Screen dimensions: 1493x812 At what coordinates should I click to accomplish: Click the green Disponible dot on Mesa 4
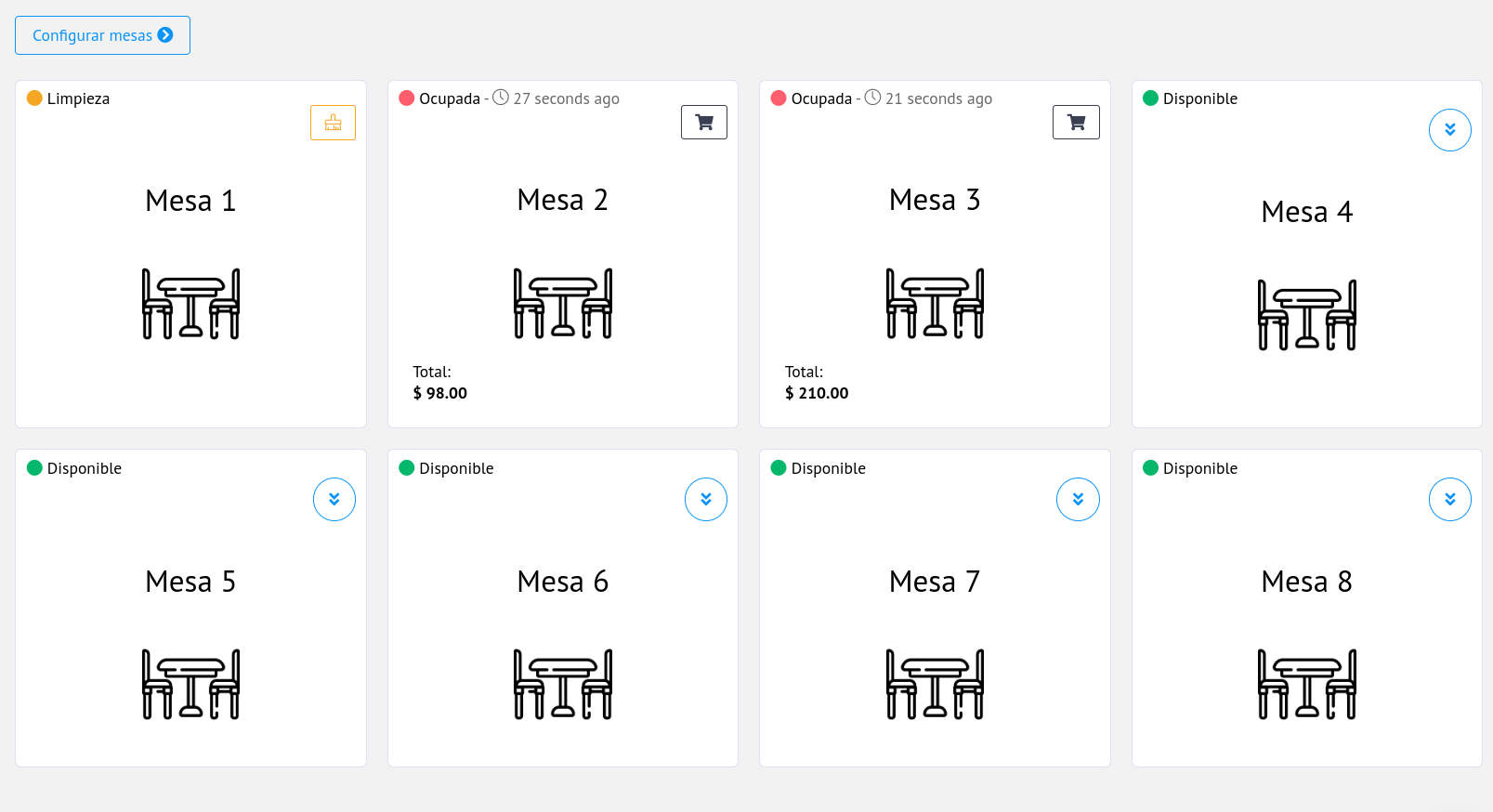click(1150, 98)
